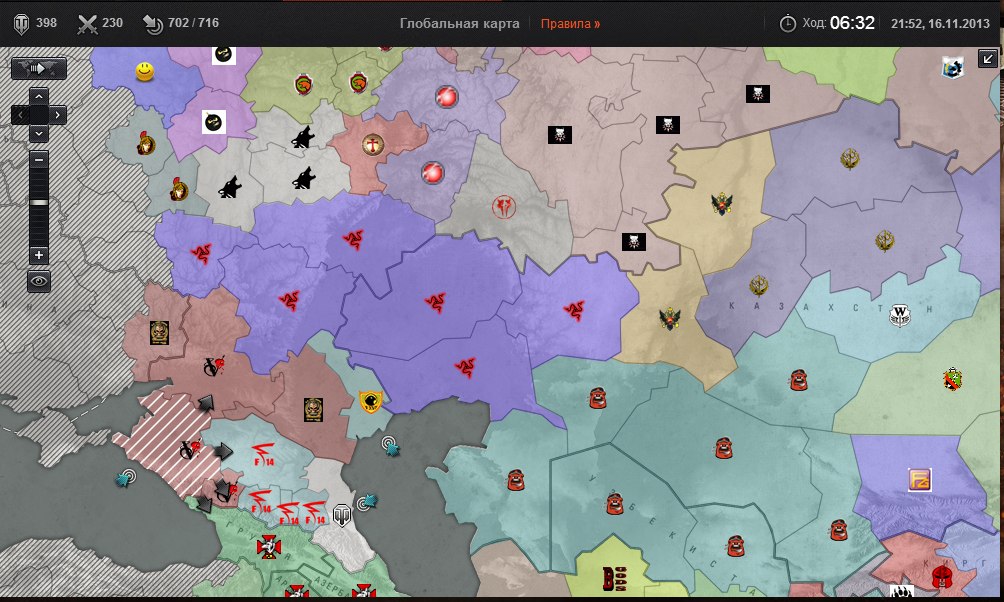Zoom in with the plus button
Viewport: 1004px width, 602px height.
coord(39,255)
